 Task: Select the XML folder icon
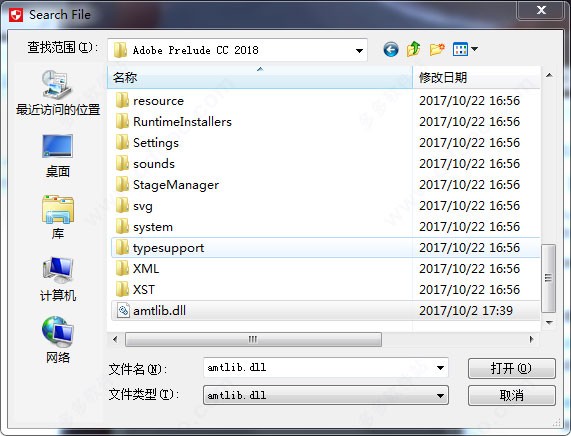(122, 268)
